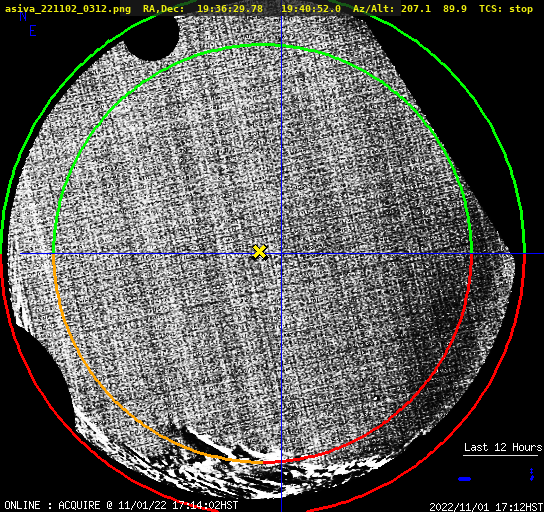Select the asiva_221102_0312.png filename label
The image size is (544, 512).
point(68,9)
